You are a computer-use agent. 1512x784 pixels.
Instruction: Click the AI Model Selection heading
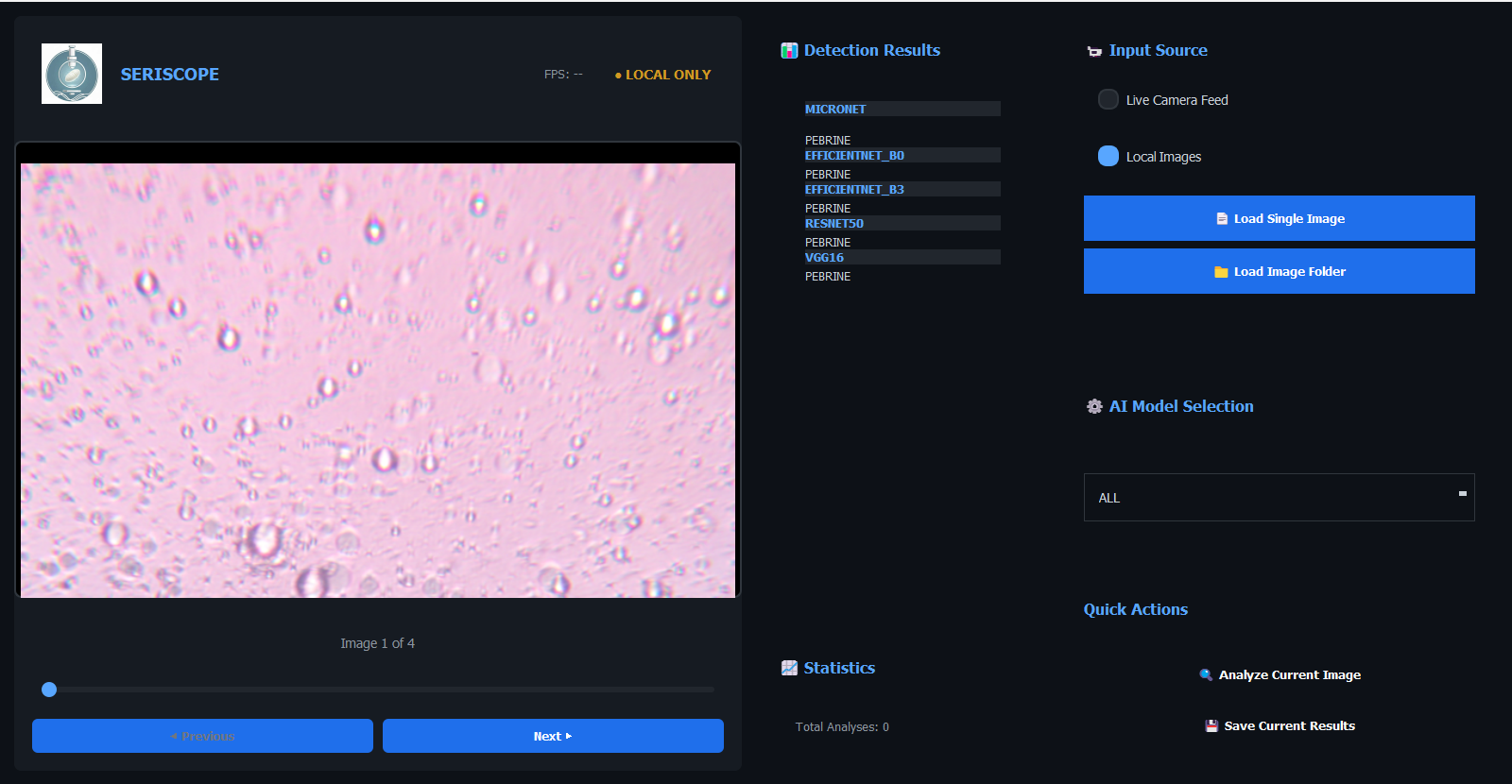[1181, 406]
